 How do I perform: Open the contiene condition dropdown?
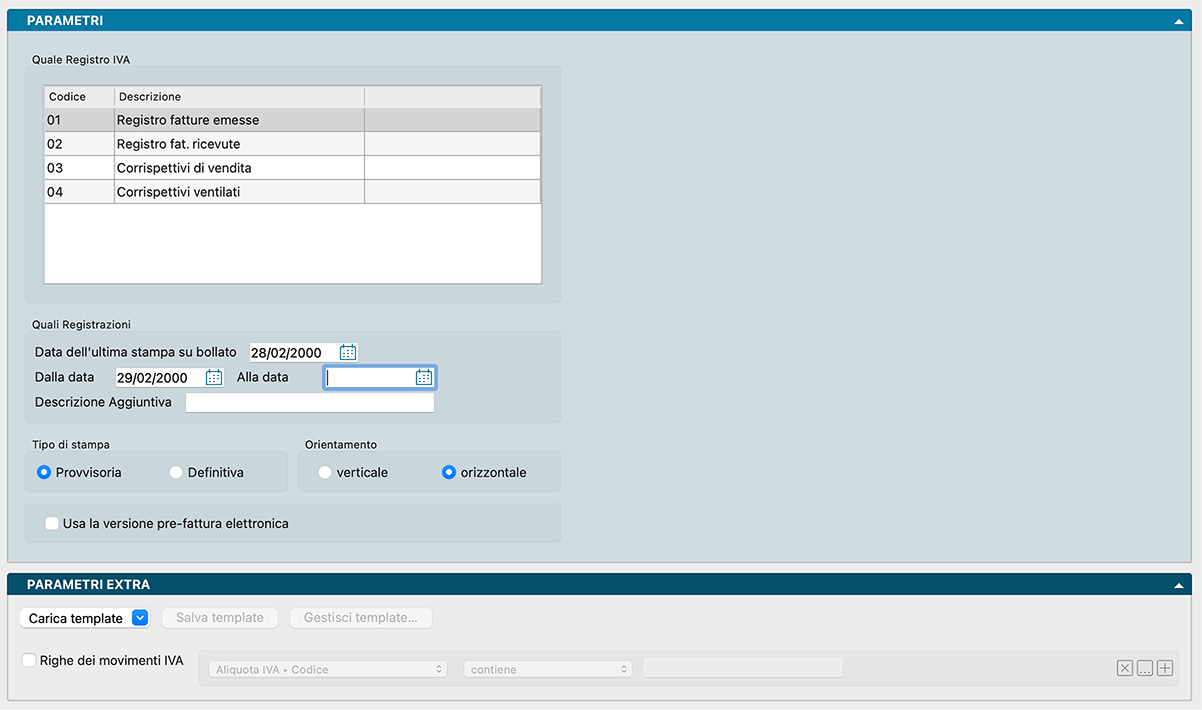pos(547,669)
